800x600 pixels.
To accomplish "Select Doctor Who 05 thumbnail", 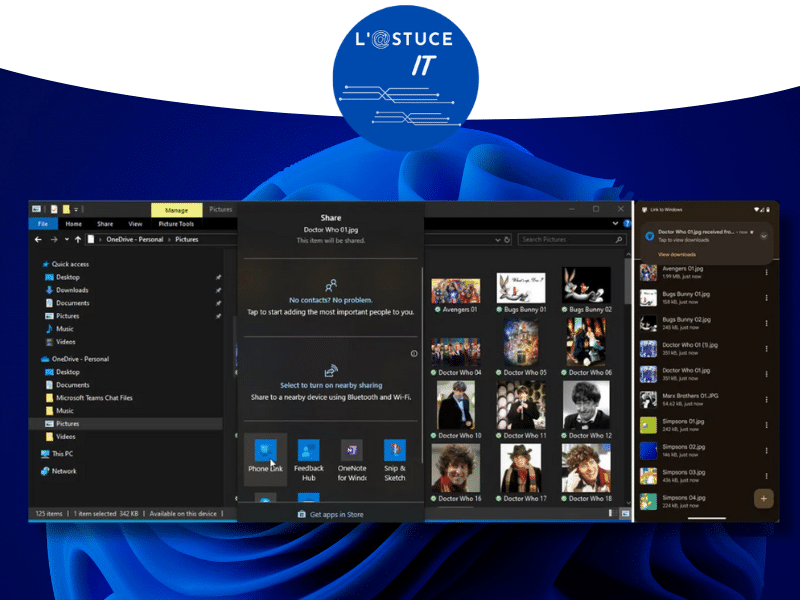I will [x=521, y=347].
